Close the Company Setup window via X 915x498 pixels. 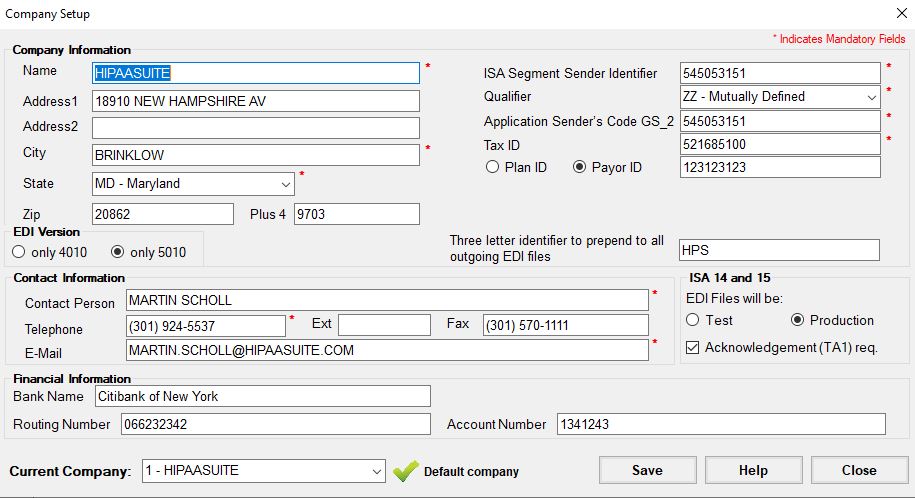pyautogui.click(x=901, y=13)
